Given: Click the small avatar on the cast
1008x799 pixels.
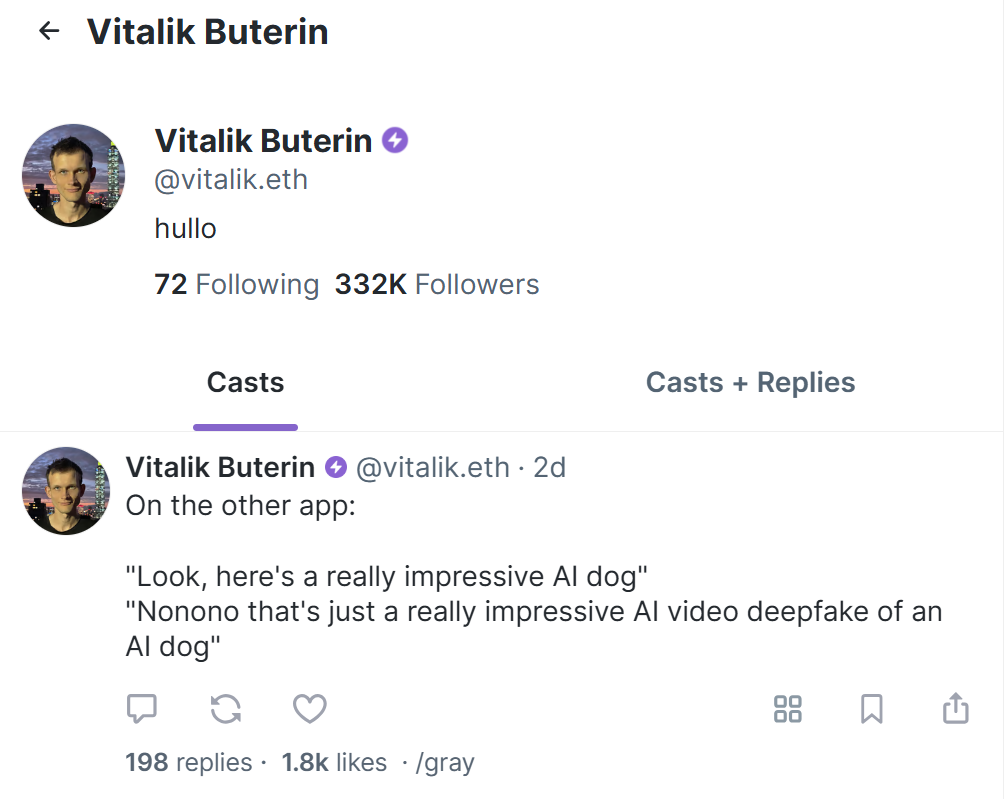Looking at the screenshot, I should (x=66, y=491).
